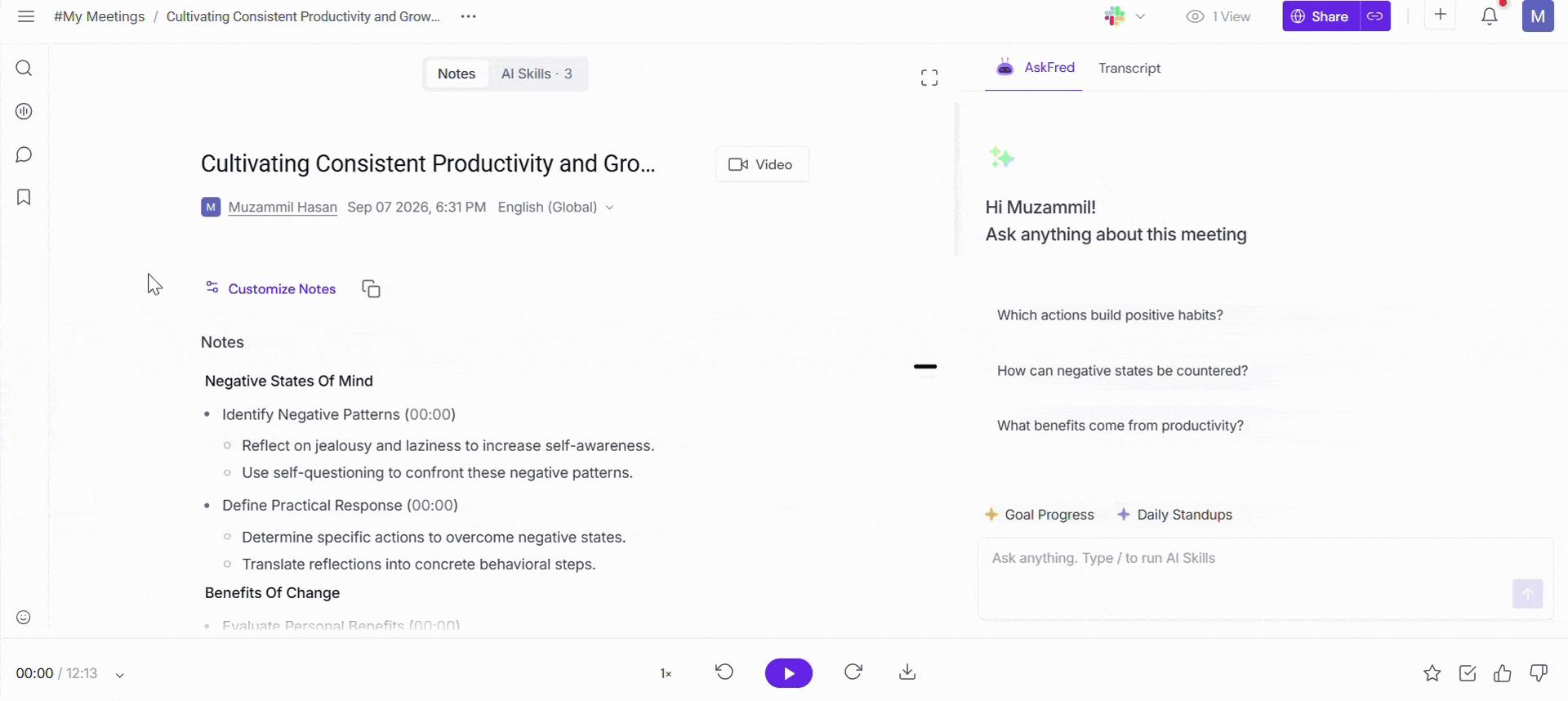Image resolution: width=1568 pixels, height=701 pixels.
Task: Switch to AI Skills tab
Action: pos(537,74)
